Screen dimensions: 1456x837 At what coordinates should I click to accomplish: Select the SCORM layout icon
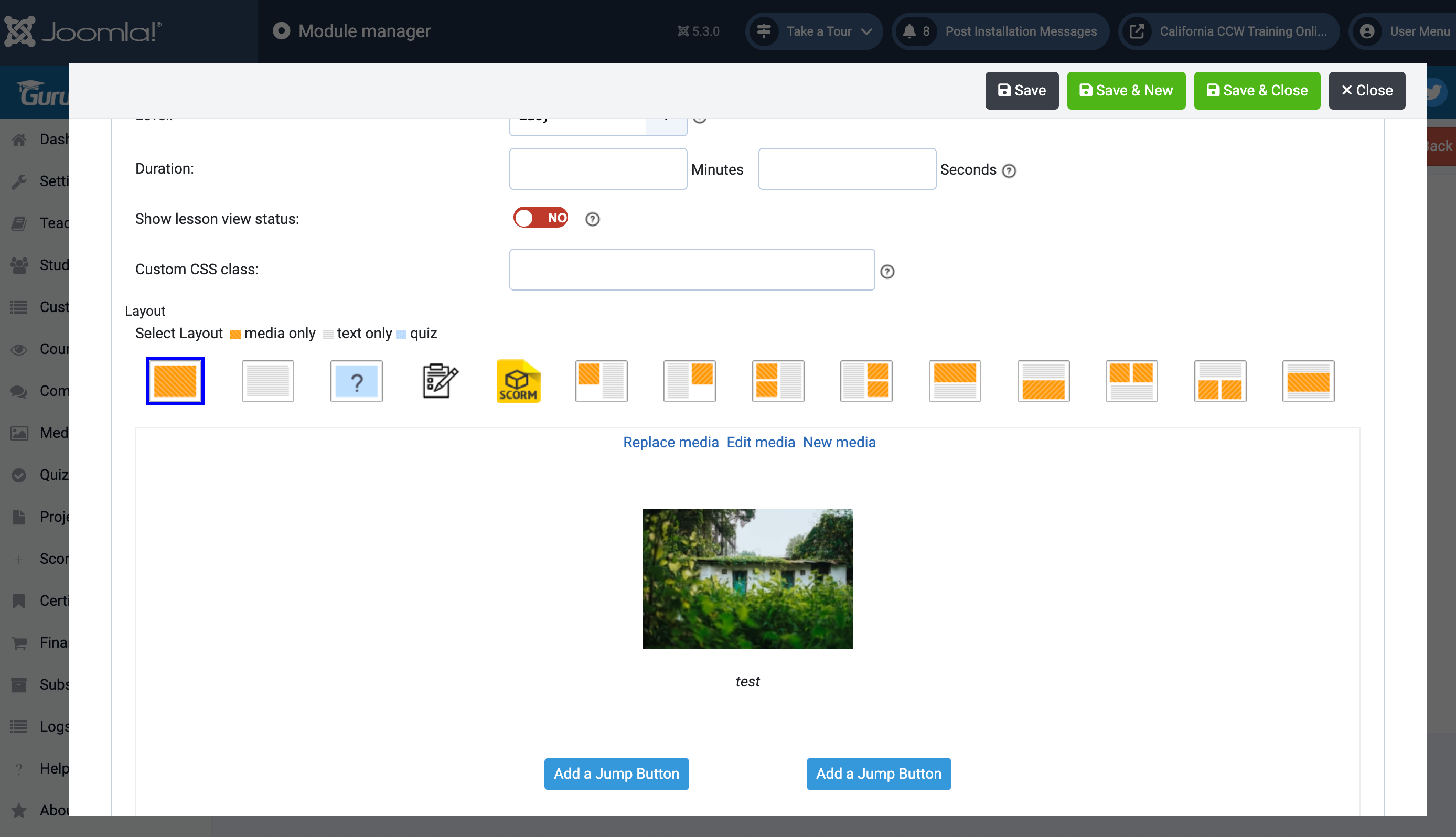(518, 381)
